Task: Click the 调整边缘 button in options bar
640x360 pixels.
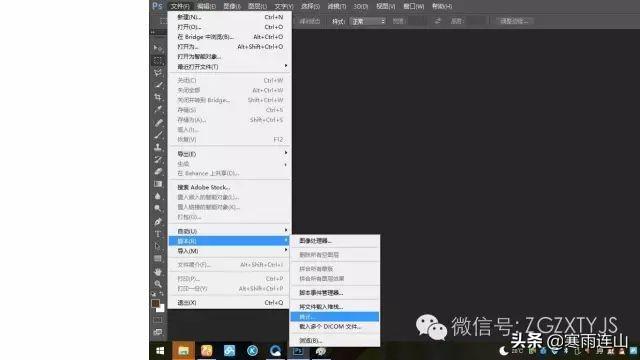Action: tap(514, 21)
